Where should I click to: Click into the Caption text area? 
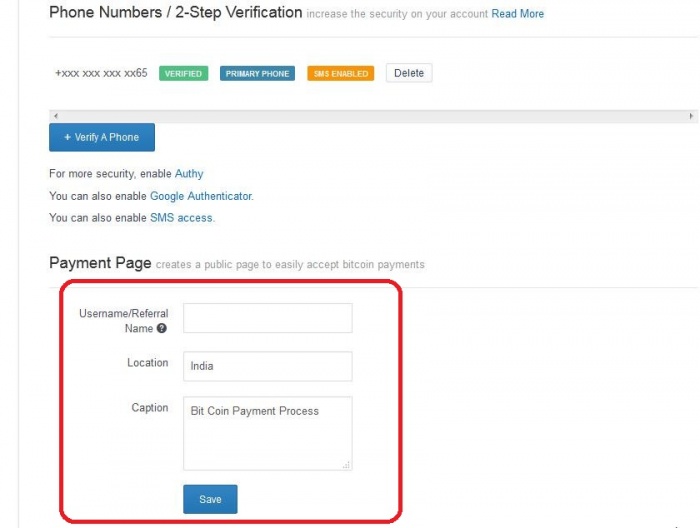[268, 433]
